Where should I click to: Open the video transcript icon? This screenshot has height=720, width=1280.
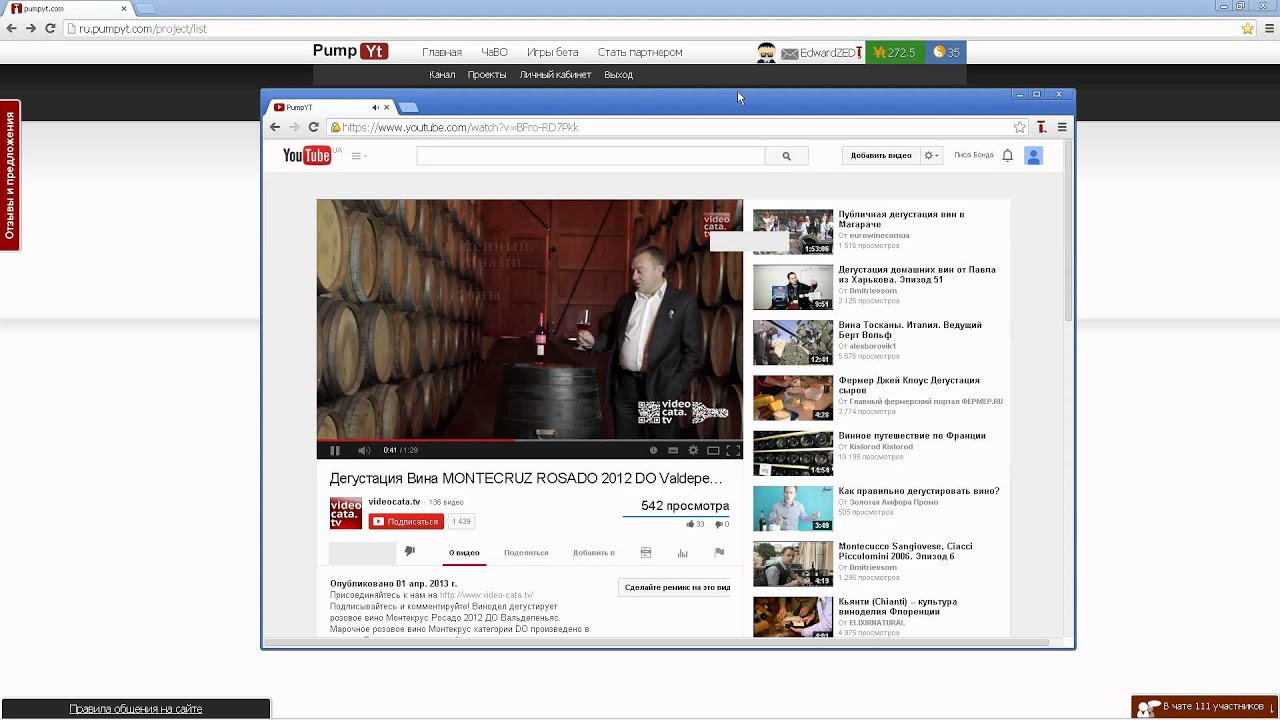[x=646, y=552]
